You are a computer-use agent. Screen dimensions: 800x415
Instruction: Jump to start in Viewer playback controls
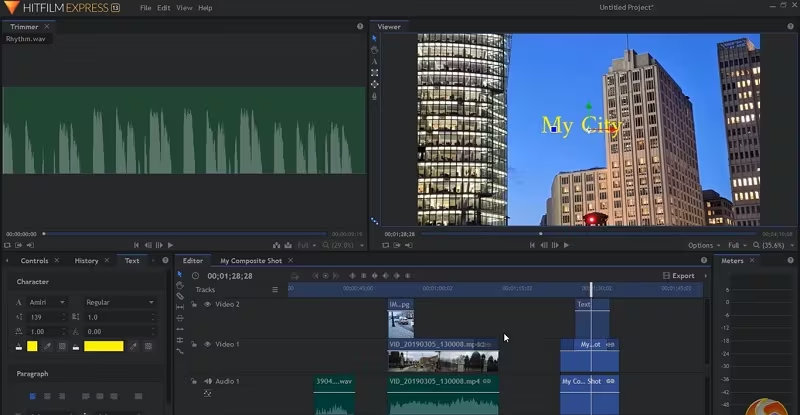(x=532, y=245)
